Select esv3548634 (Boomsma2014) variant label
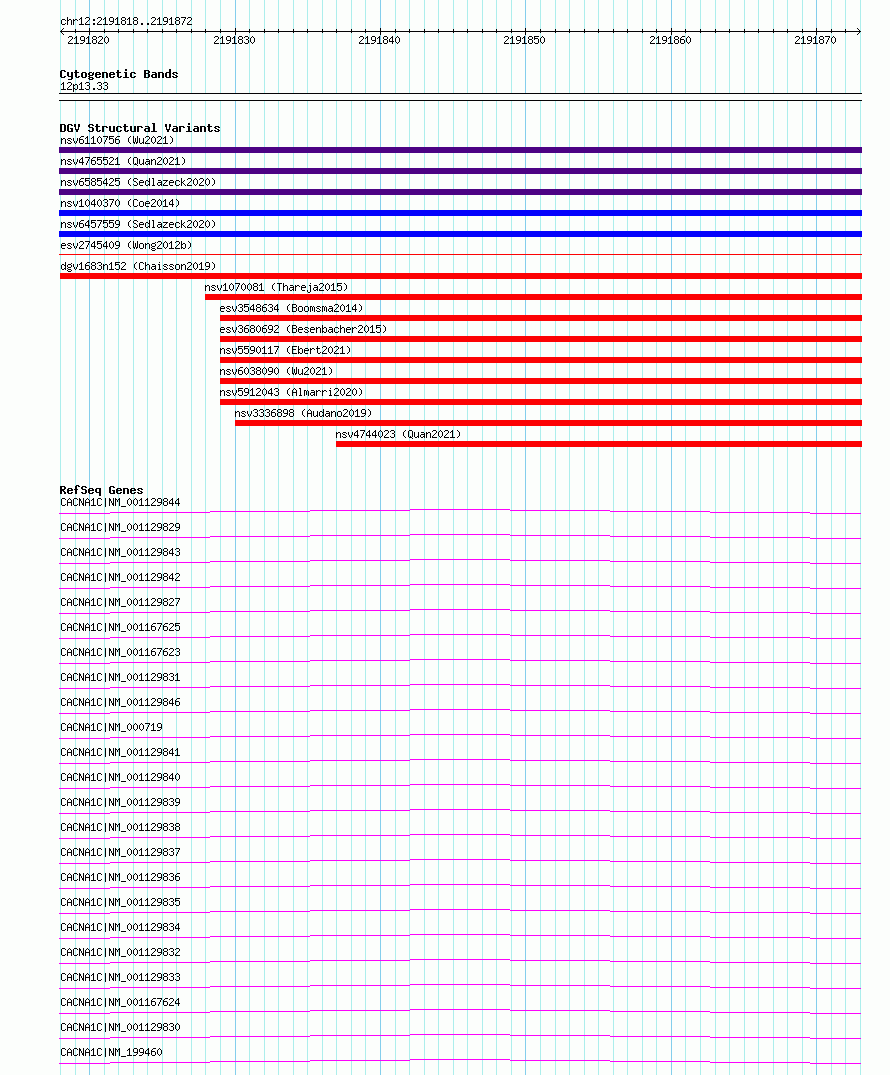This screenshot has width=890, height=1075. 291,309
